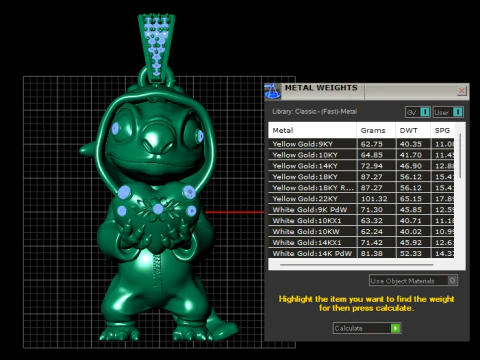Select the Yellow Gold:22KY row

point(361,199)
